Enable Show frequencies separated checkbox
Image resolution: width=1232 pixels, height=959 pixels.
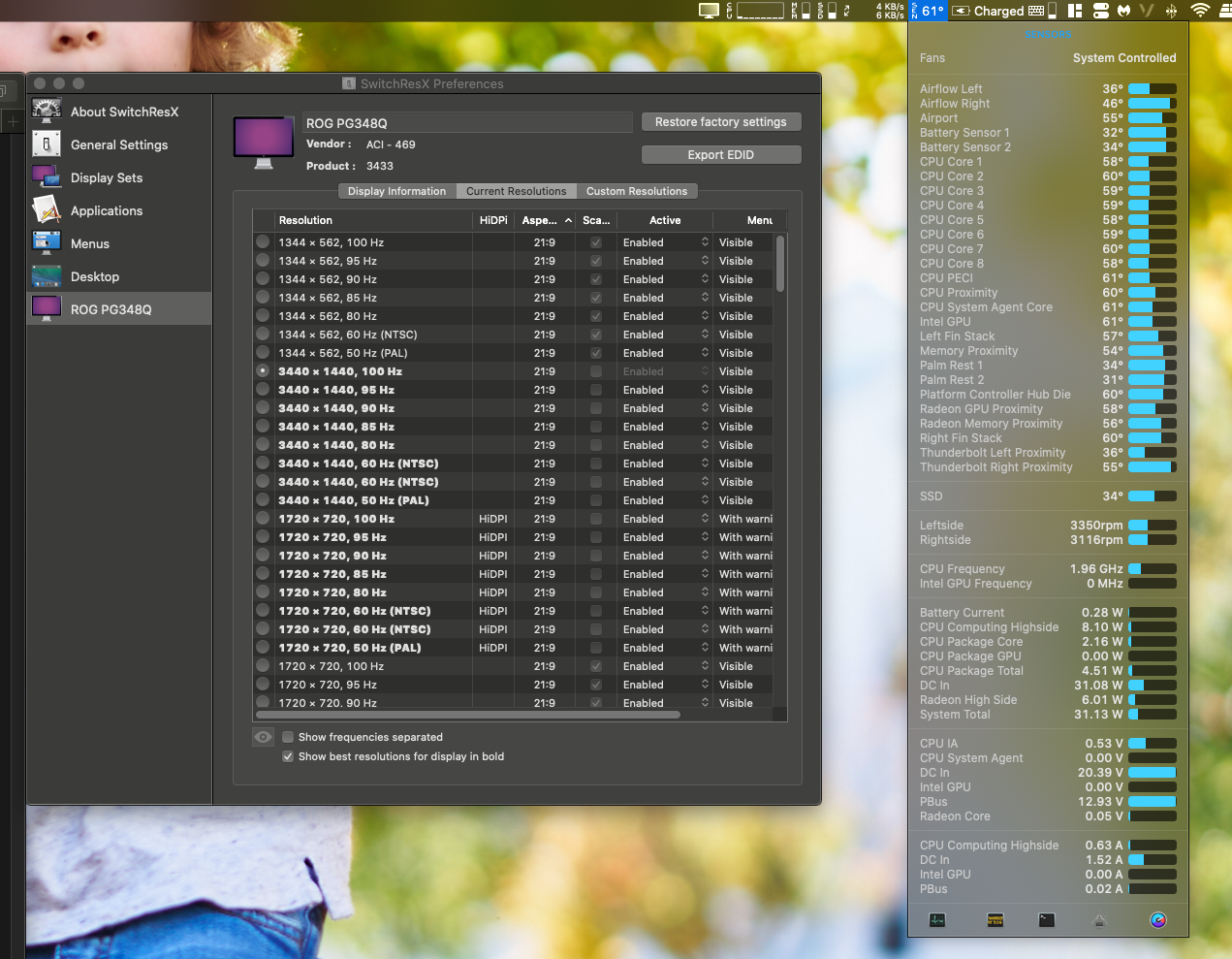pyautogui.click(x=288, y=737)
